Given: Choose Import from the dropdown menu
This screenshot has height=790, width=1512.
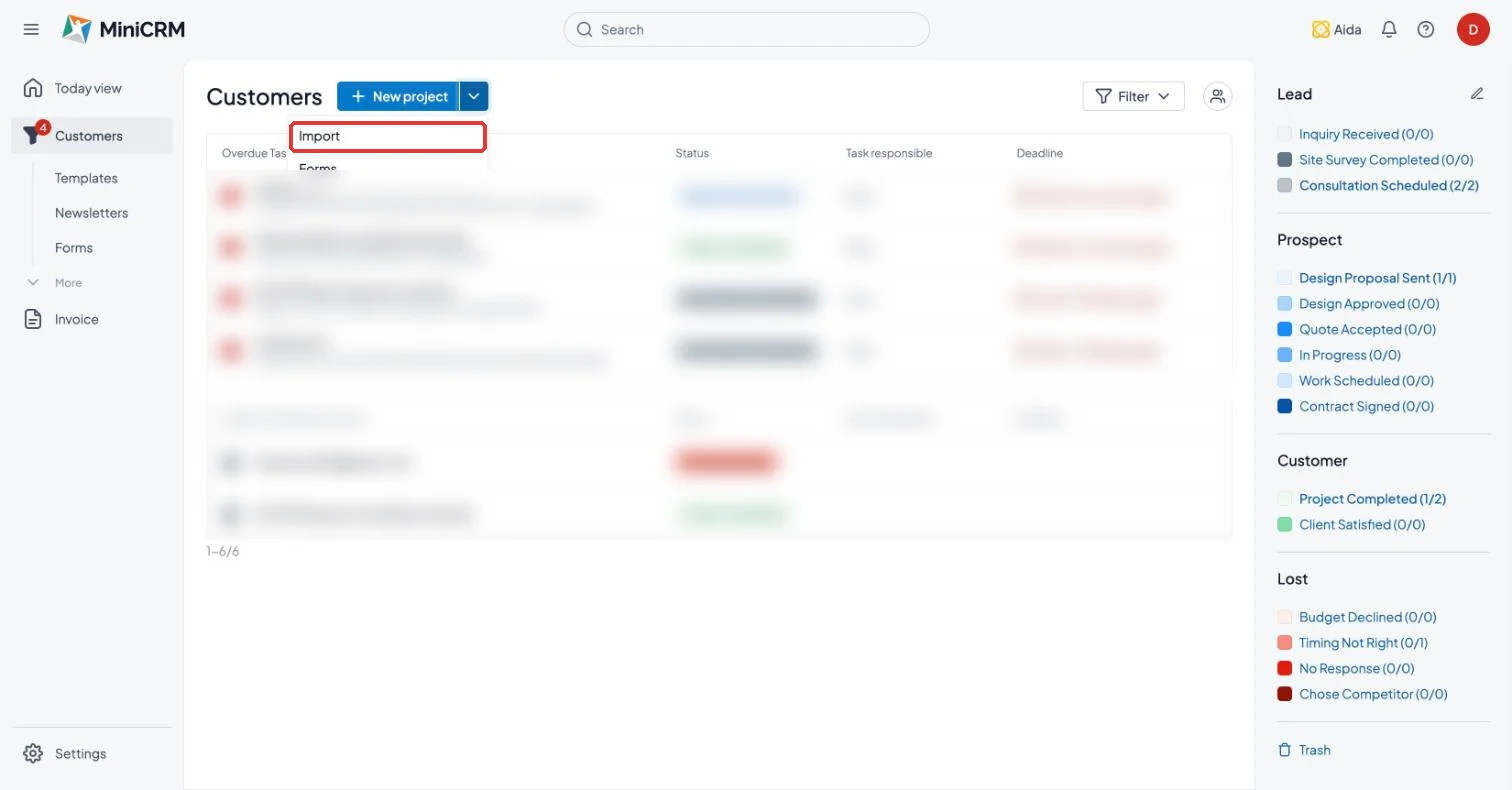Looking at the screenshot, I should coord(388,136).
